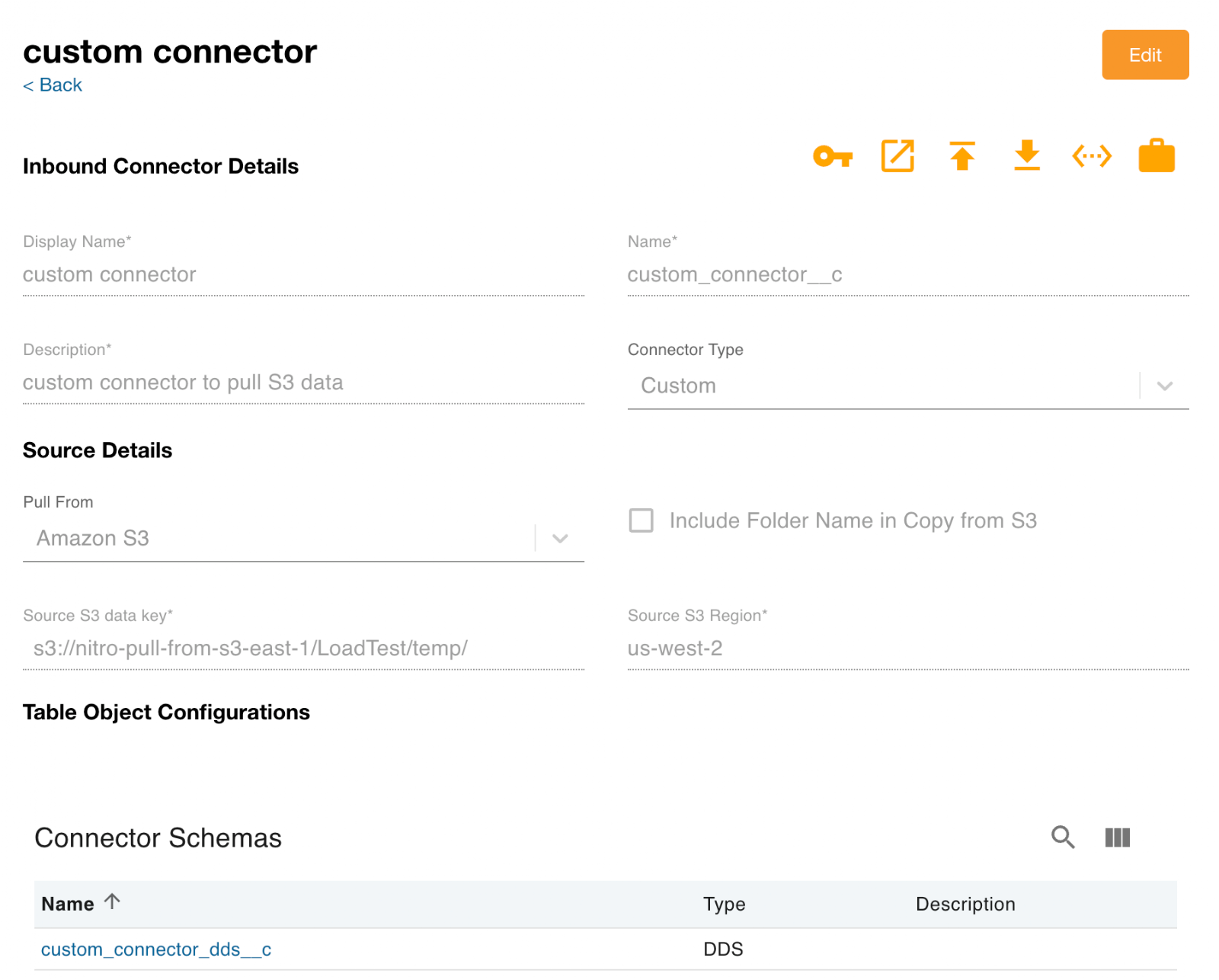Open the Pull From dropdown
Viewport: 1219px width, 980px height.
(x=560, y=538)
